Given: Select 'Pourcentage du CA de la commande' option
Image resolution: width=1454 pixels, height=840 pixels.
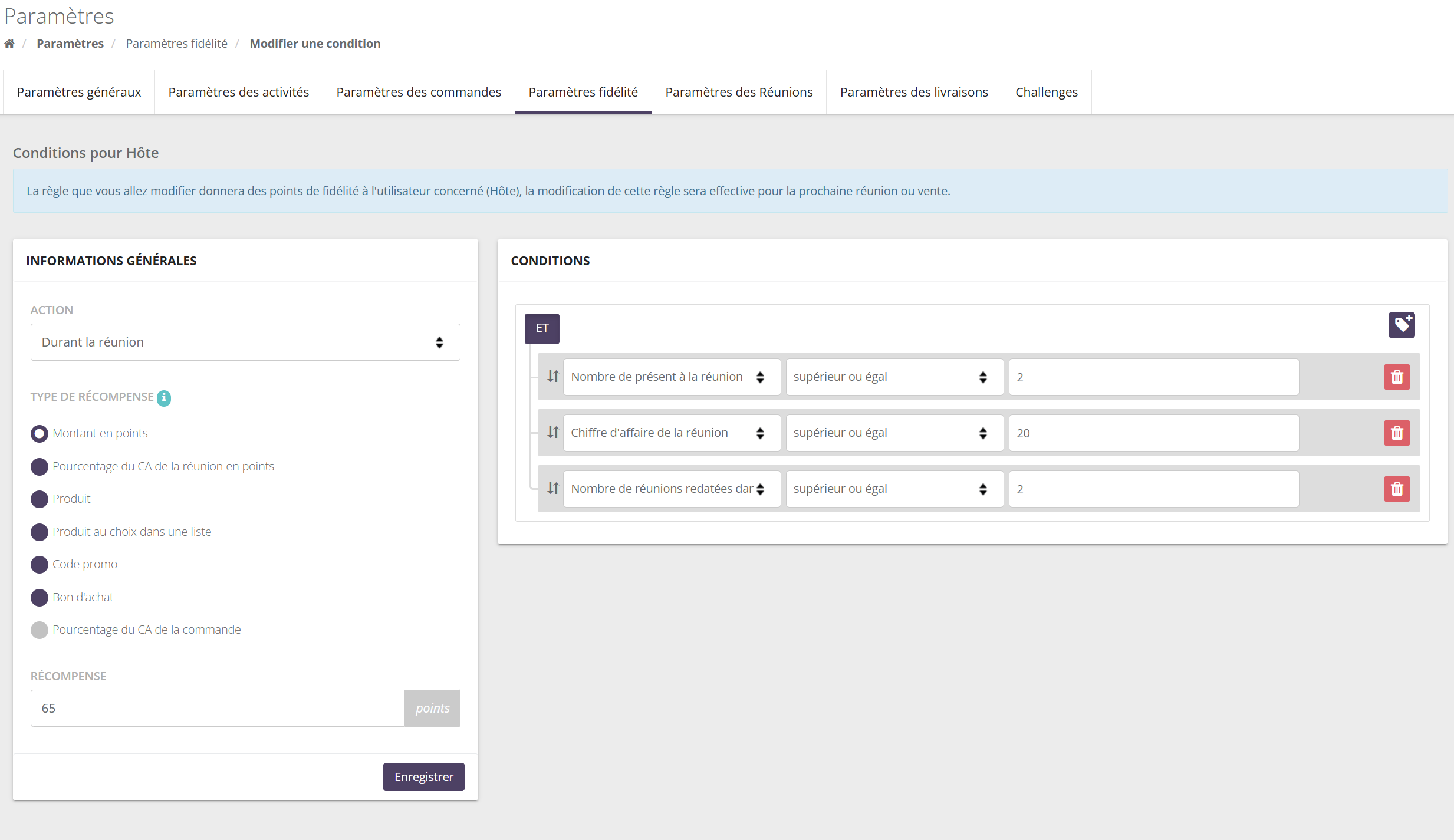Looking at the screenshot, I should (x=39, y=630).
